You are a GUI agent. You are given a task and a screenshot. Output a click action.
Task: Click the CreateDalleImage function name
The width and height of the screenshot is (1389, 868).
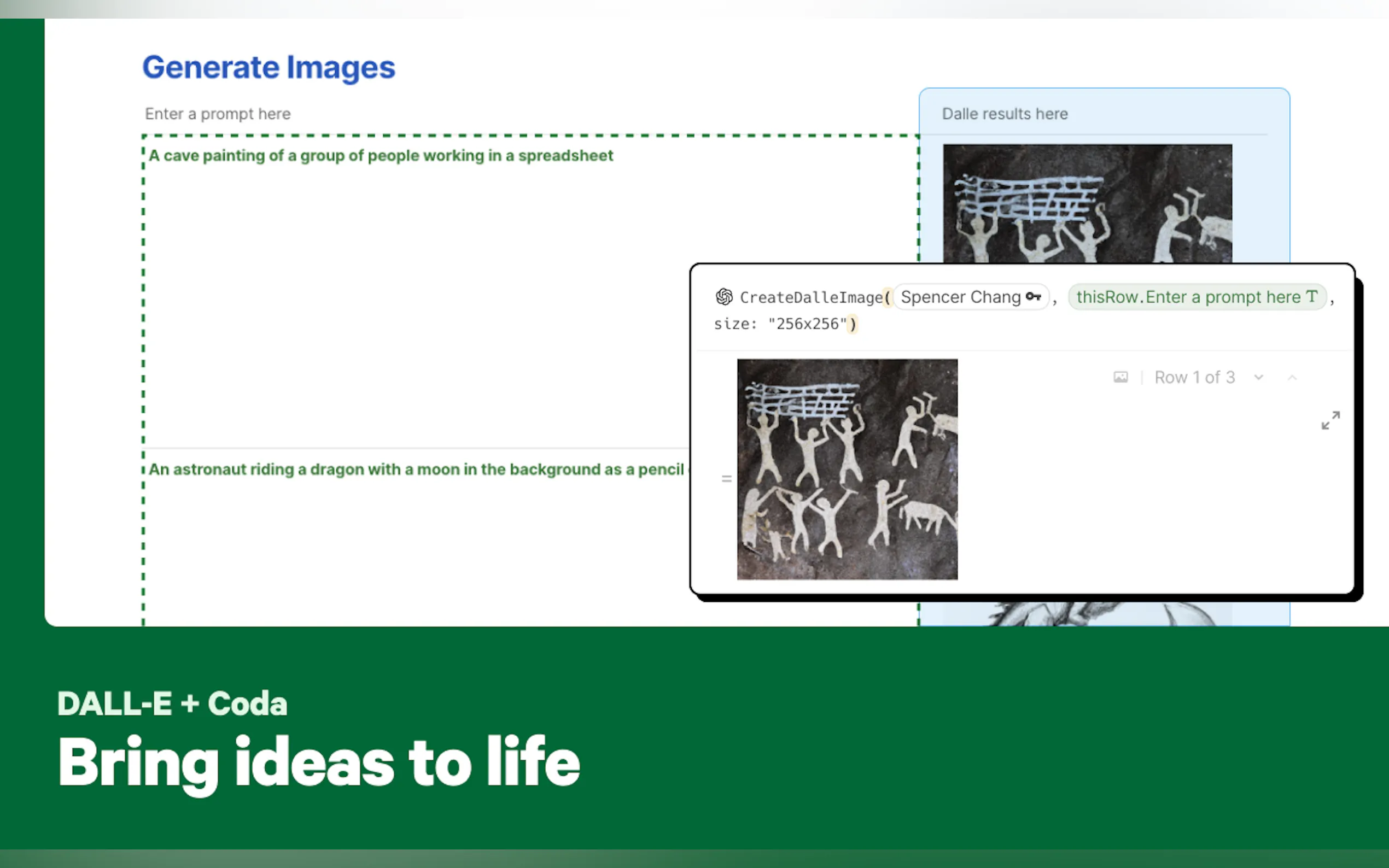tap(810, 297)
